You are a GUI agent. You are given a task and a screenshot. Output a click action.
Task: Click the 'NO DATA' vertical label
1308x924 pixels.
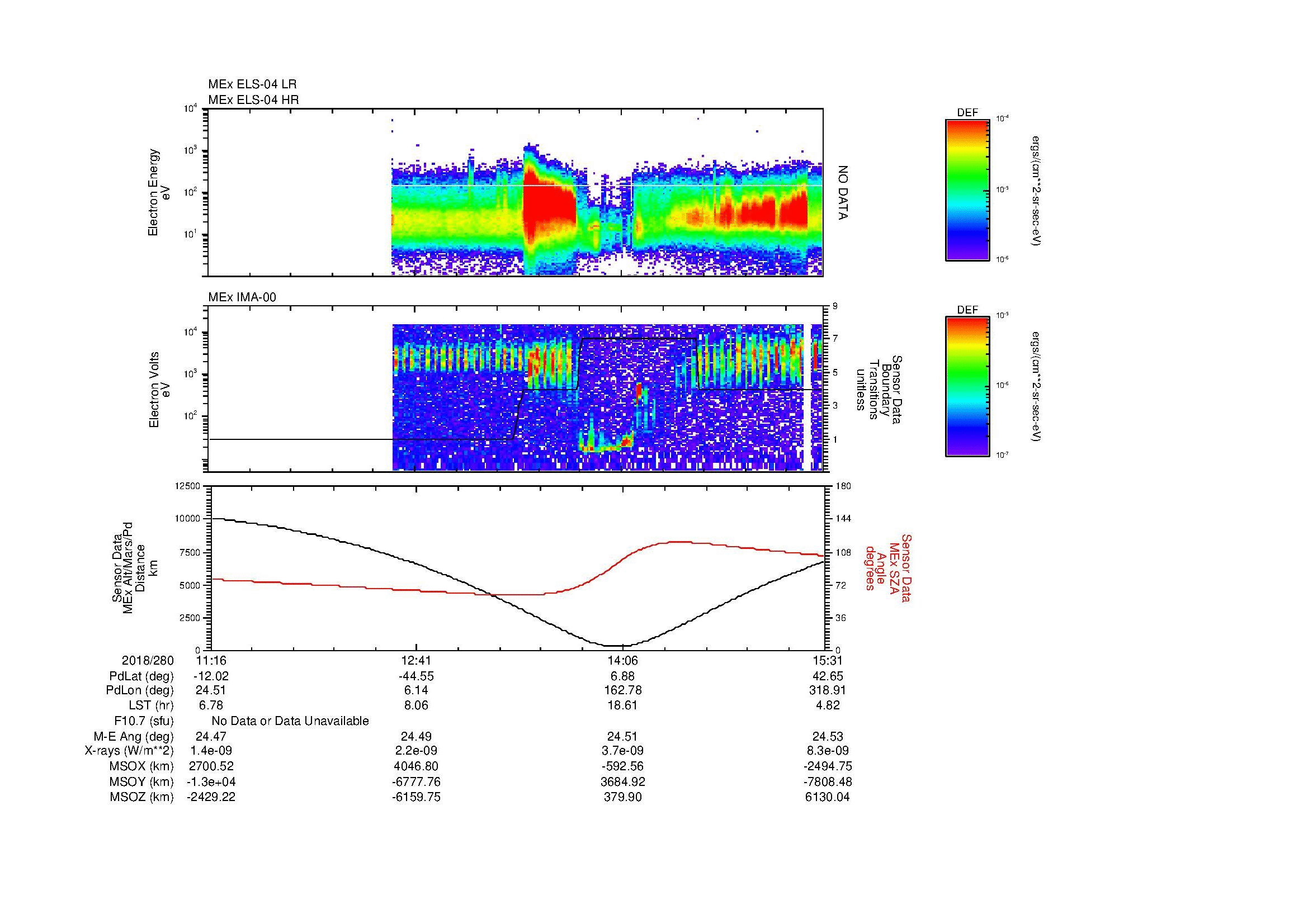843,193
